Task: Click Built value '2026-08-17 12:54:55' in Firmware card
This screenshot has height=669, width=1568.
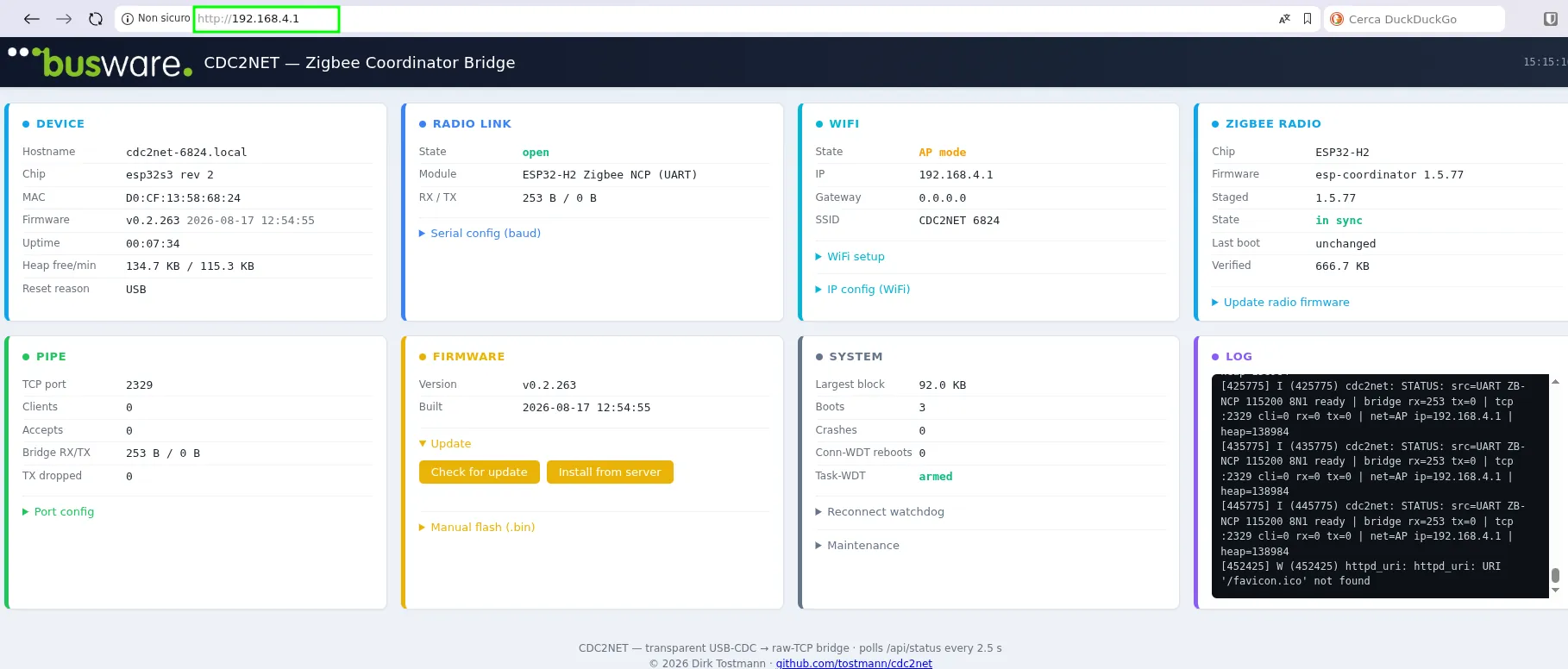Action: (x=586, y=407)
